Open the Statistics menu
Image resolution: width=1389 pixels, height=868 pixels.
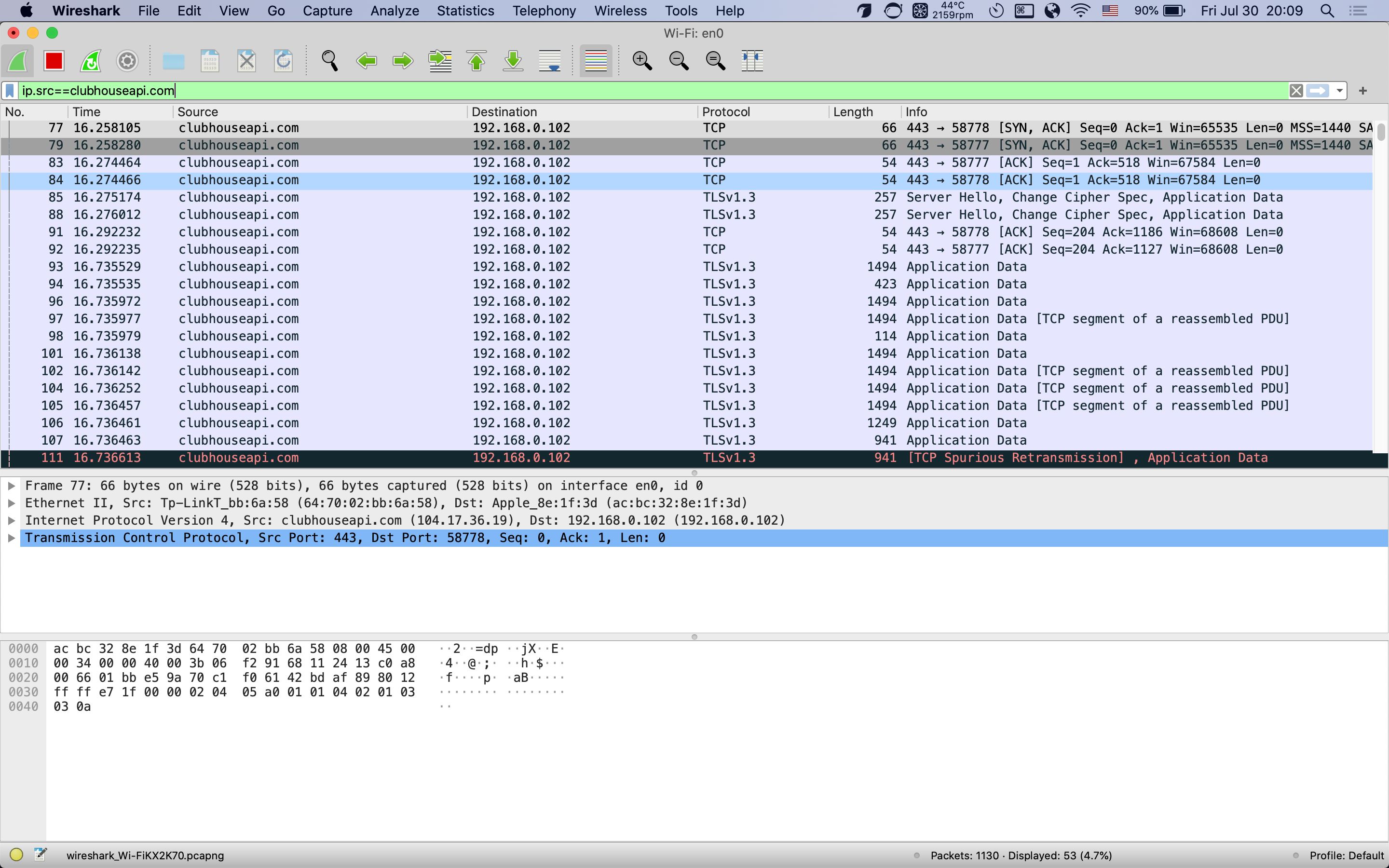point(465,10)
